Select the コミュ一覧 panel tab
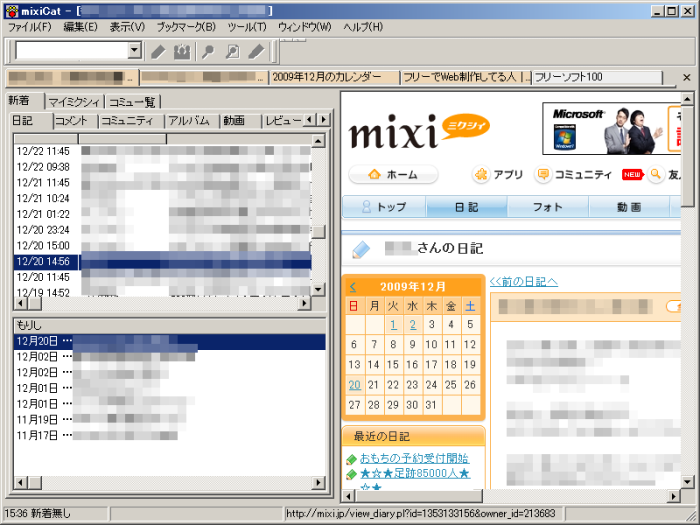This screenshot has height=525, width=700. [x=132, y=102]
